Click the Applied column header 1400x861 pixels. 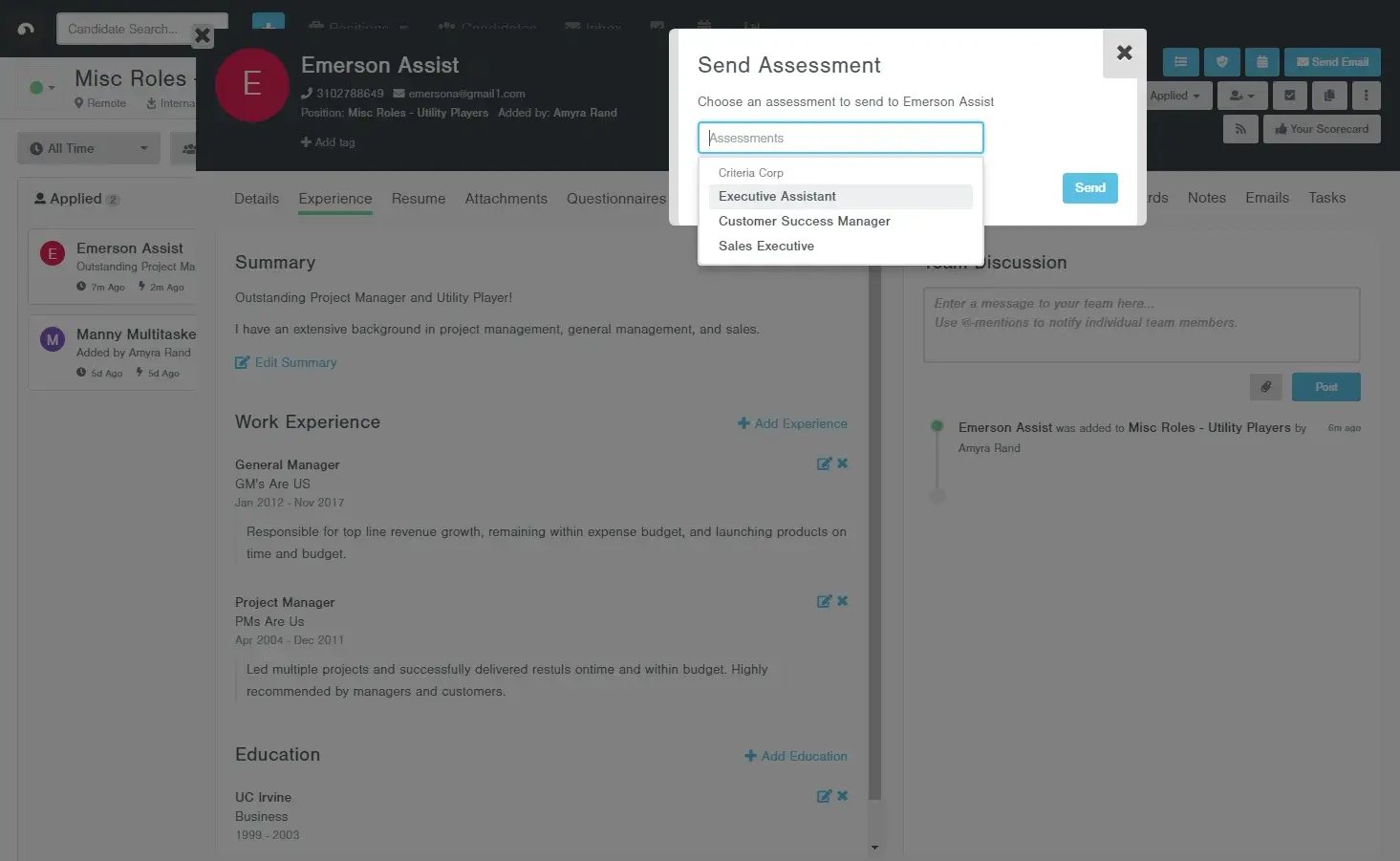click(x=76, y=199)
